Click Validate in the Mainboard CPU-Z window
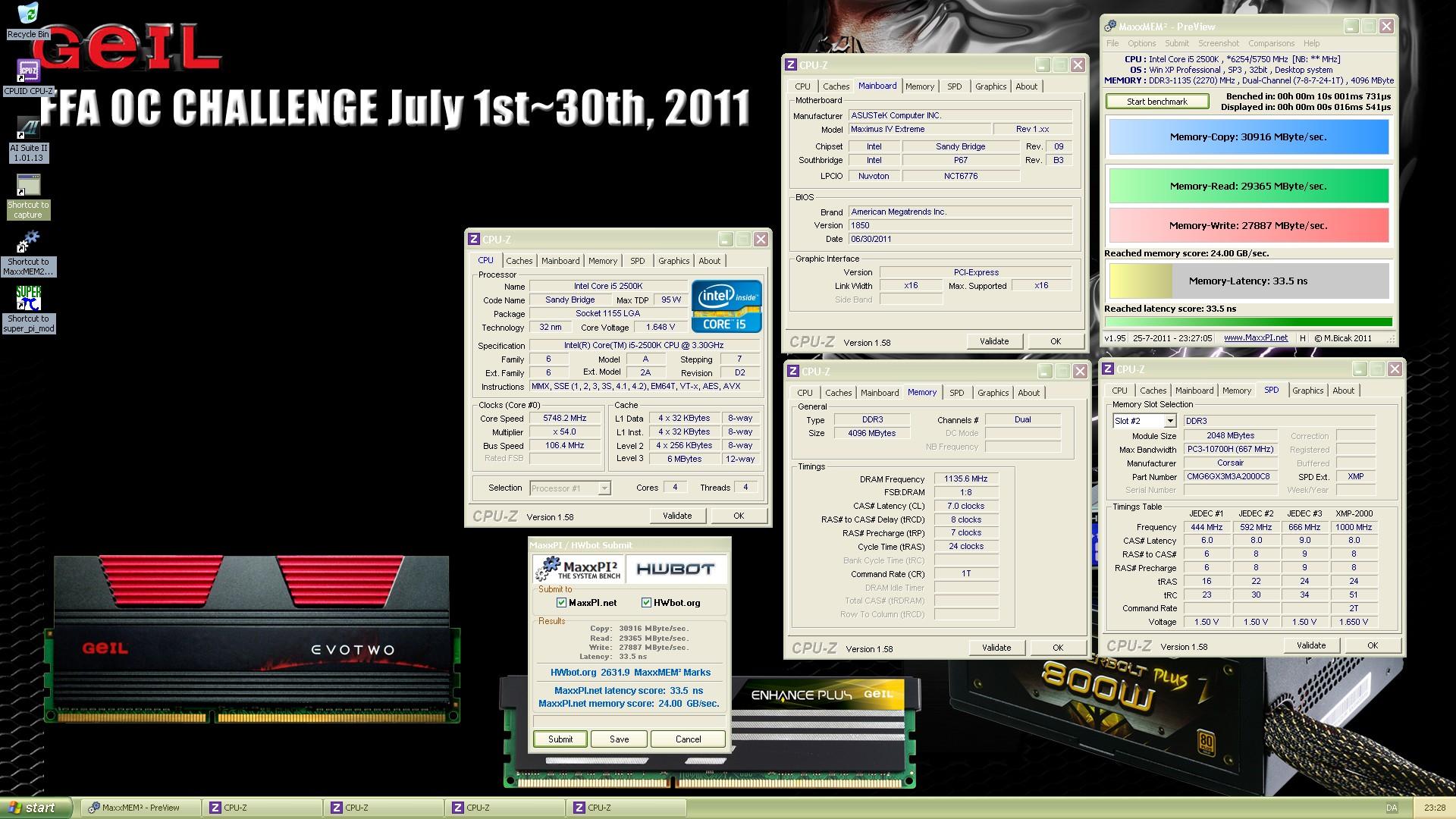This screenshot has height=819, width=1456. (x=994, y=341)
